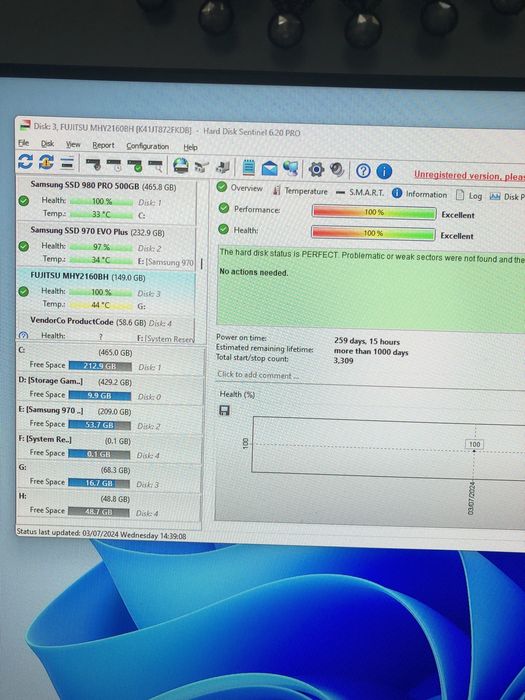Select the D: [Storage Gam..] partition
This screenshot has width=525, height=700.
coord(110,389)
